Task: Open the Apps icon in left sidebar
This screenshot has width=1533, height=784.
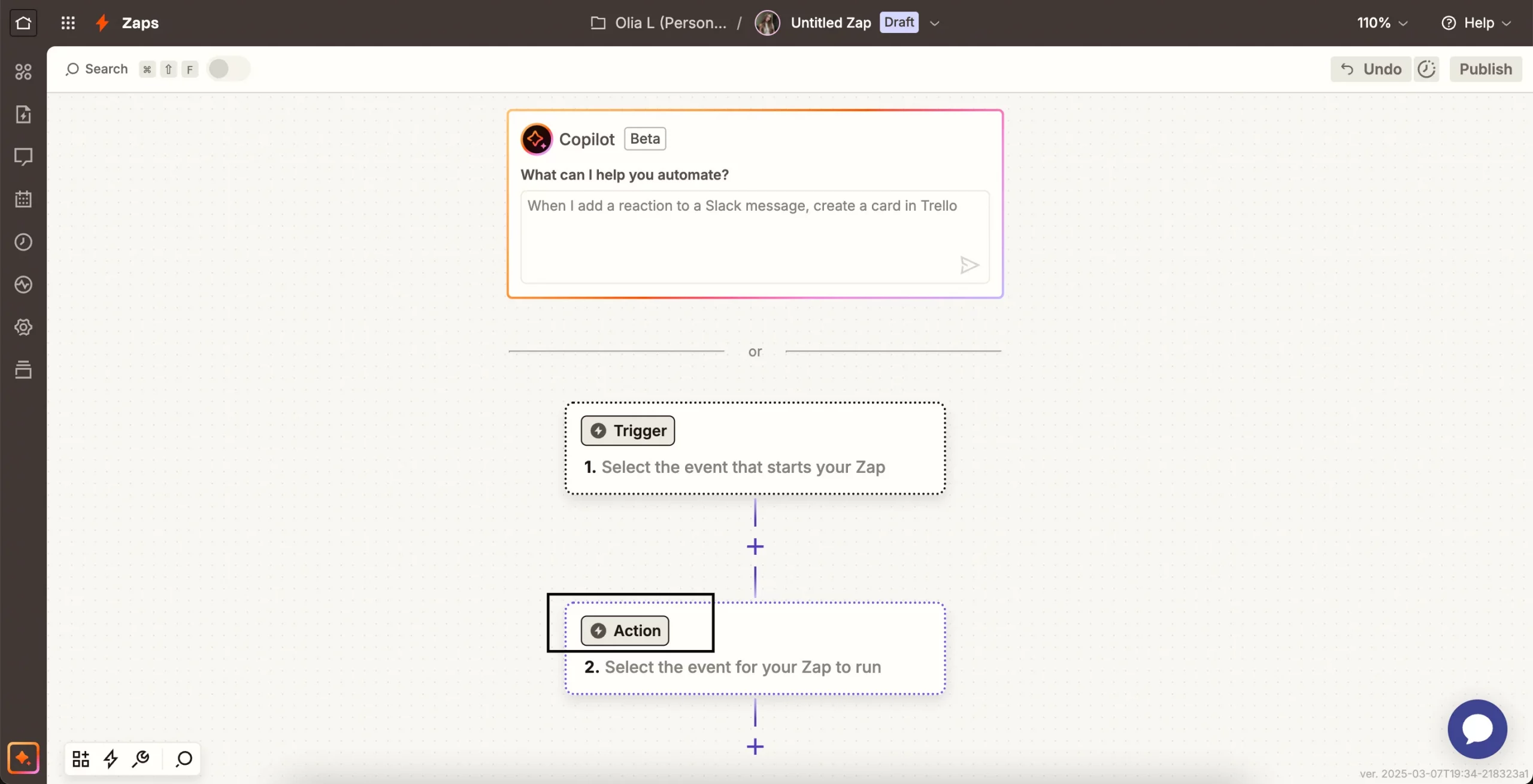Action: (23, 72)
